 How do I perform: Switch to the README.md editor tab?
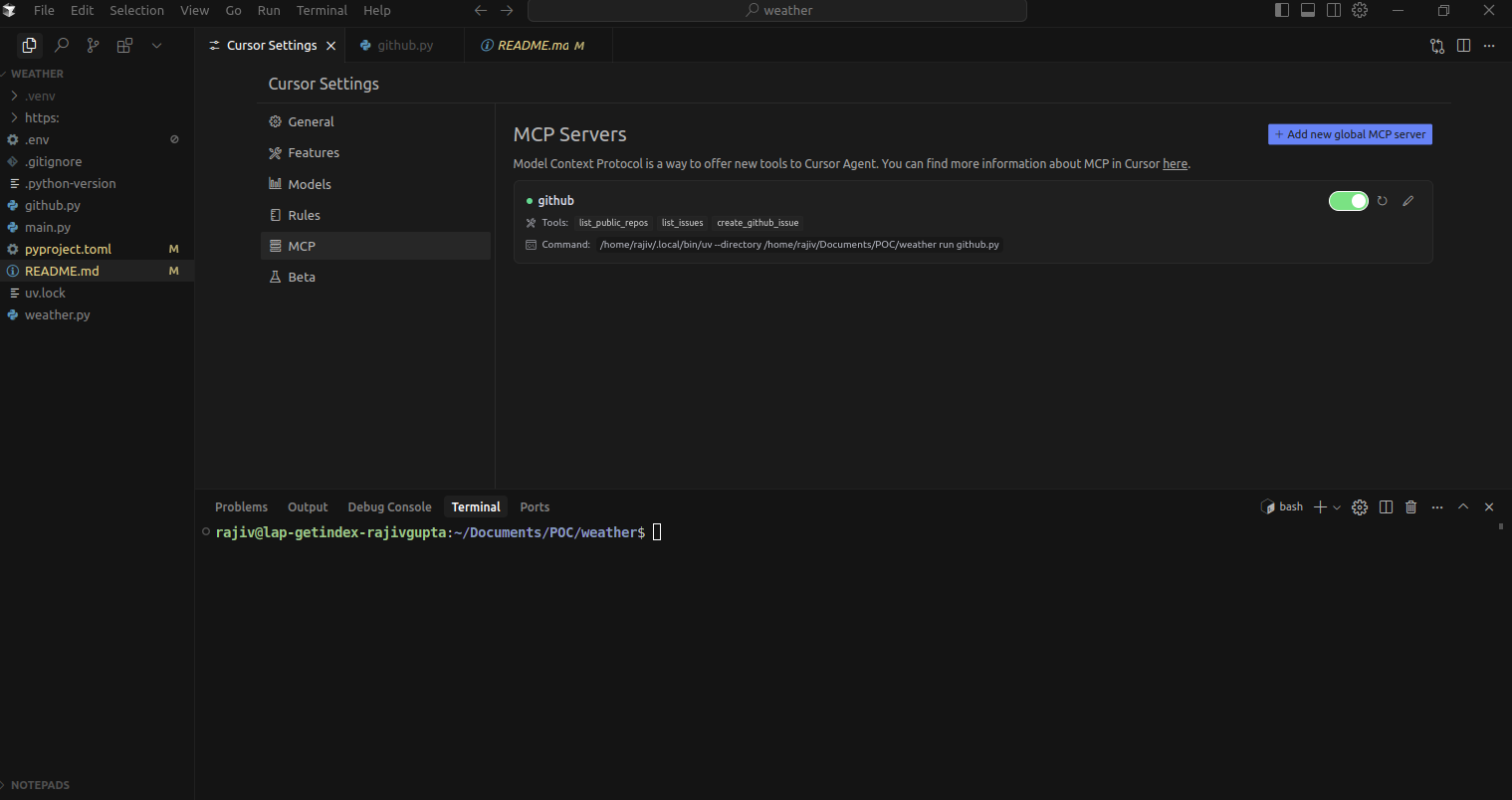[538, 46]
